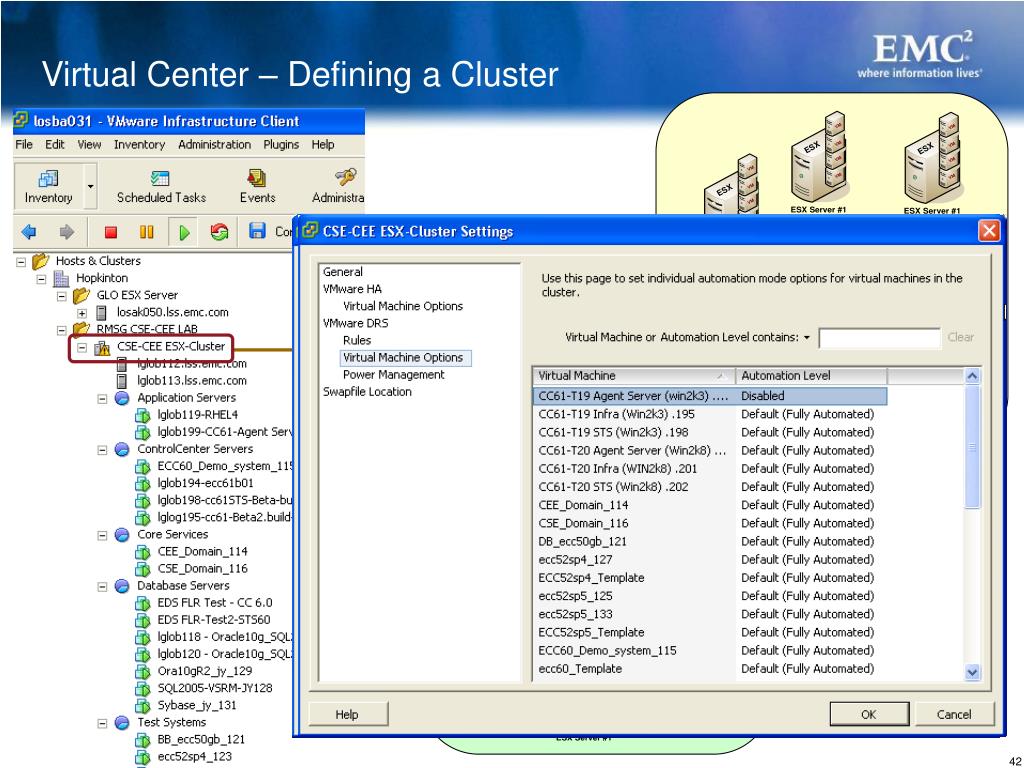Open the Swapfile Location page

367,392
